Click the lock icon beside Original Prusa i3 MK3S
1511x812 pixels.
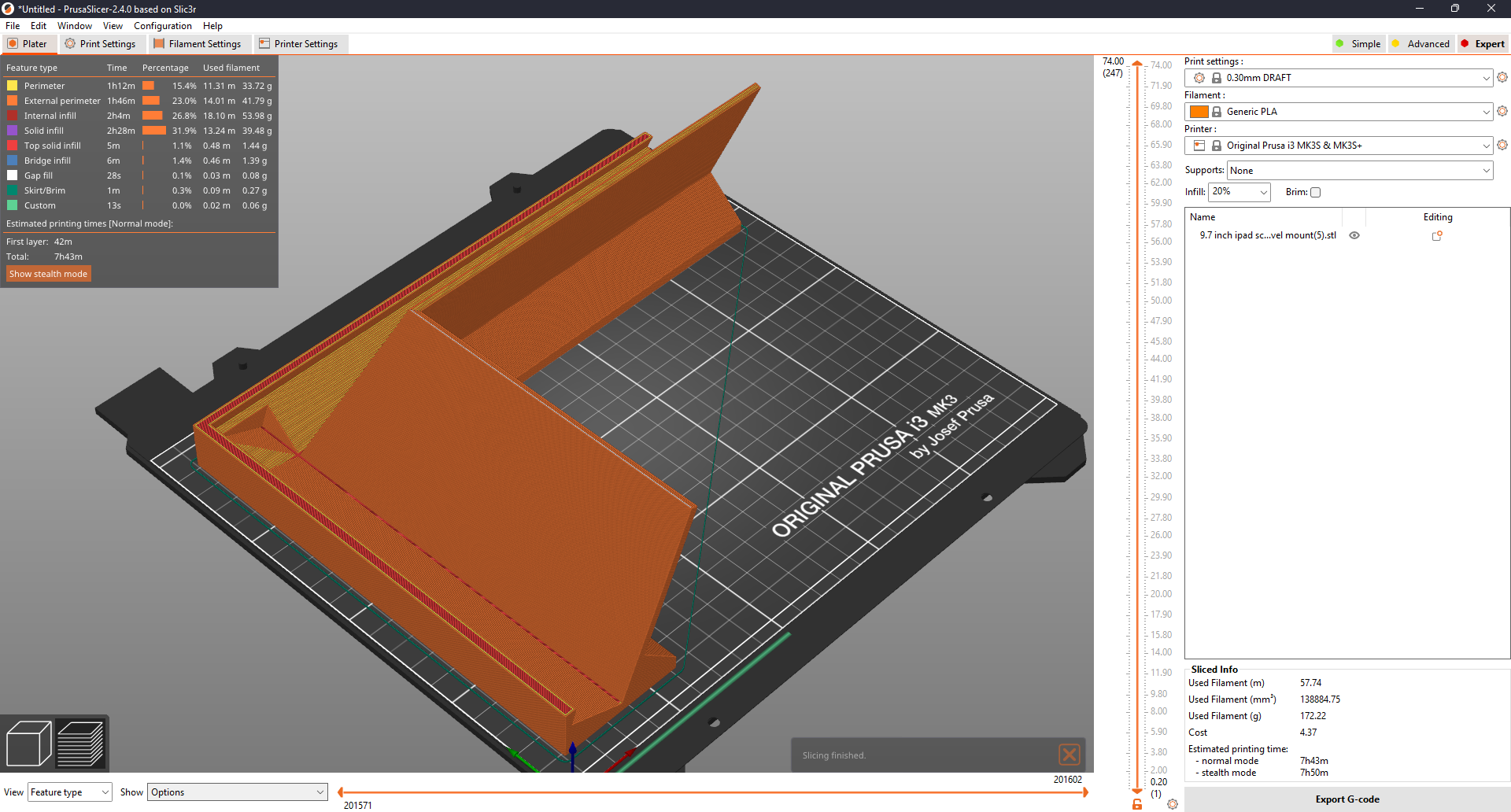coord(1217,146)
